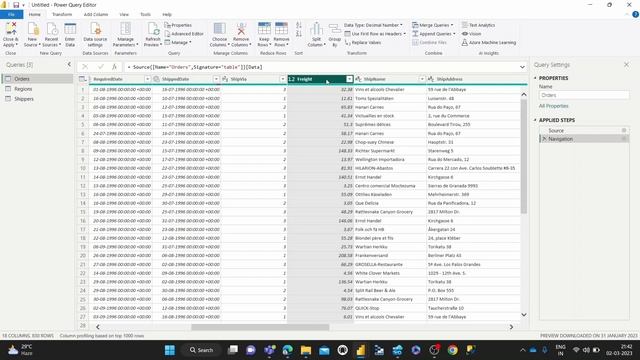Collapse the APPLIED STEPS section
This screenshot has width=640, height=360.
point(535,120)
